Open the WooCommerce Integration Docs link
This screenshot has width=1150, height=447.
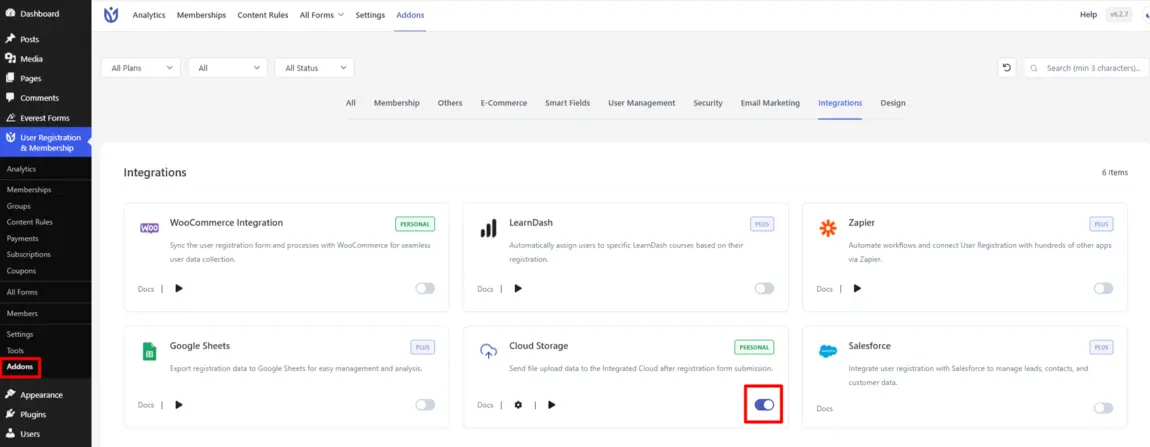[146, 288]
